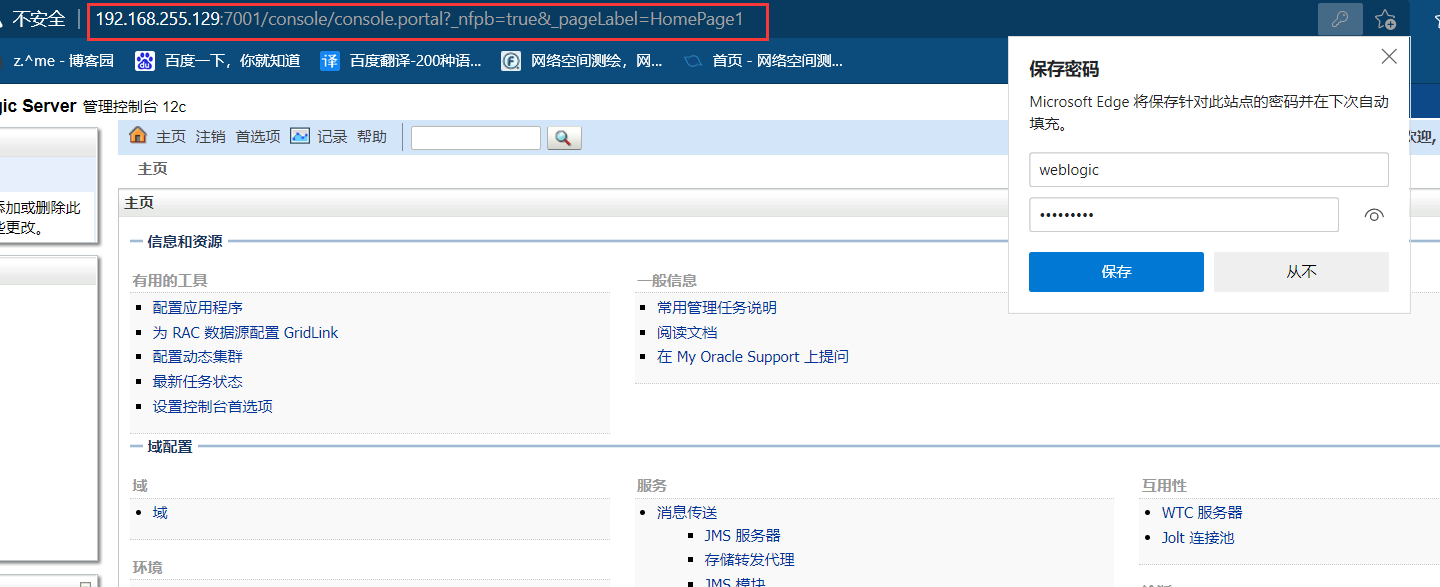Open 百度翻译 bookmark

click(x=401, y=61)
